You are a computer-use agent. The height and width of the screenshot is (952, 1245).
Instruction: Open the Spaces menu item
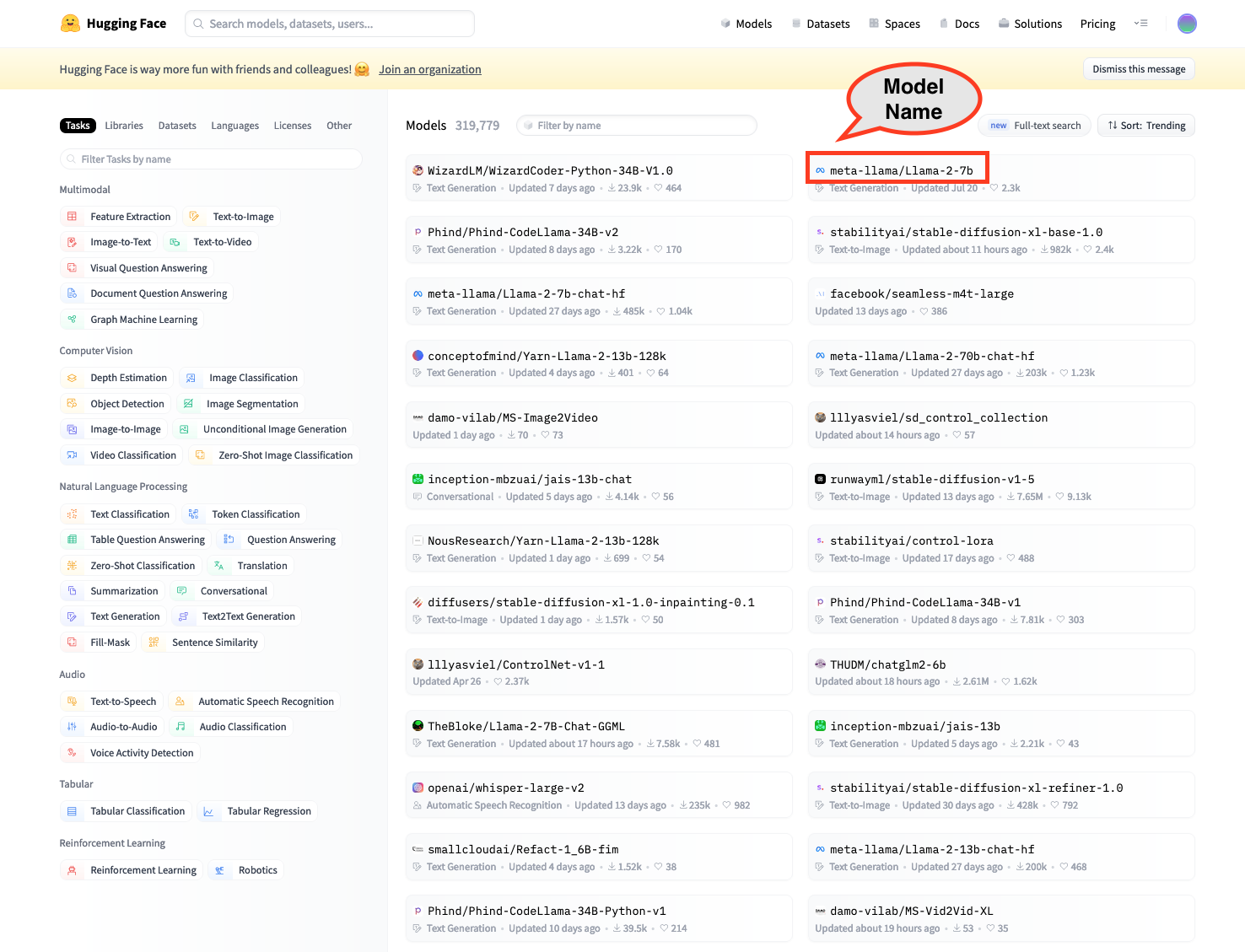(x=894, y=23)
